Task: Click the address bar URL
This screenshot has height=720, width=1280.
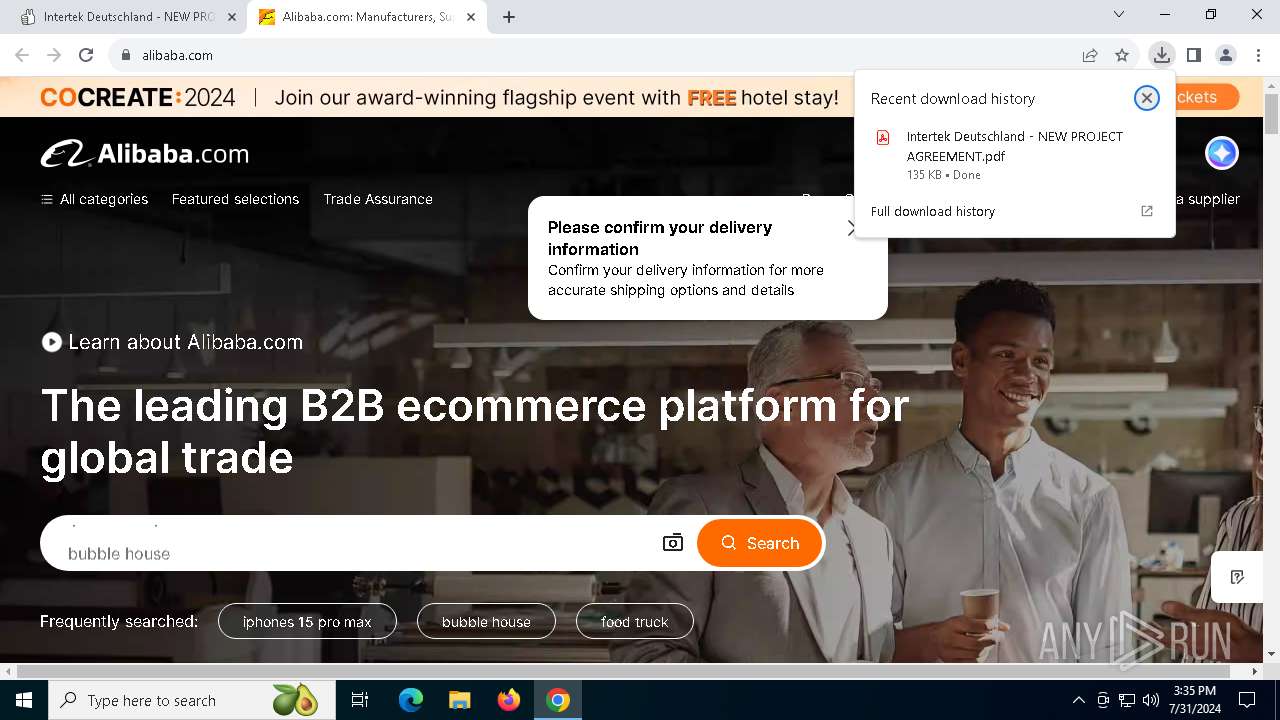Action: point(177,56)
